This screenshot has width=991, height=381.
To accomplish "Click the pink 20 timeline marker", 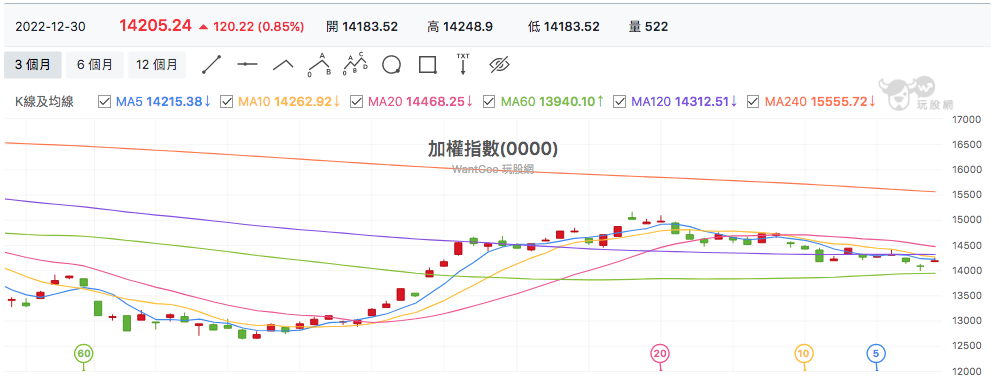I will click(x=660, y=353).
